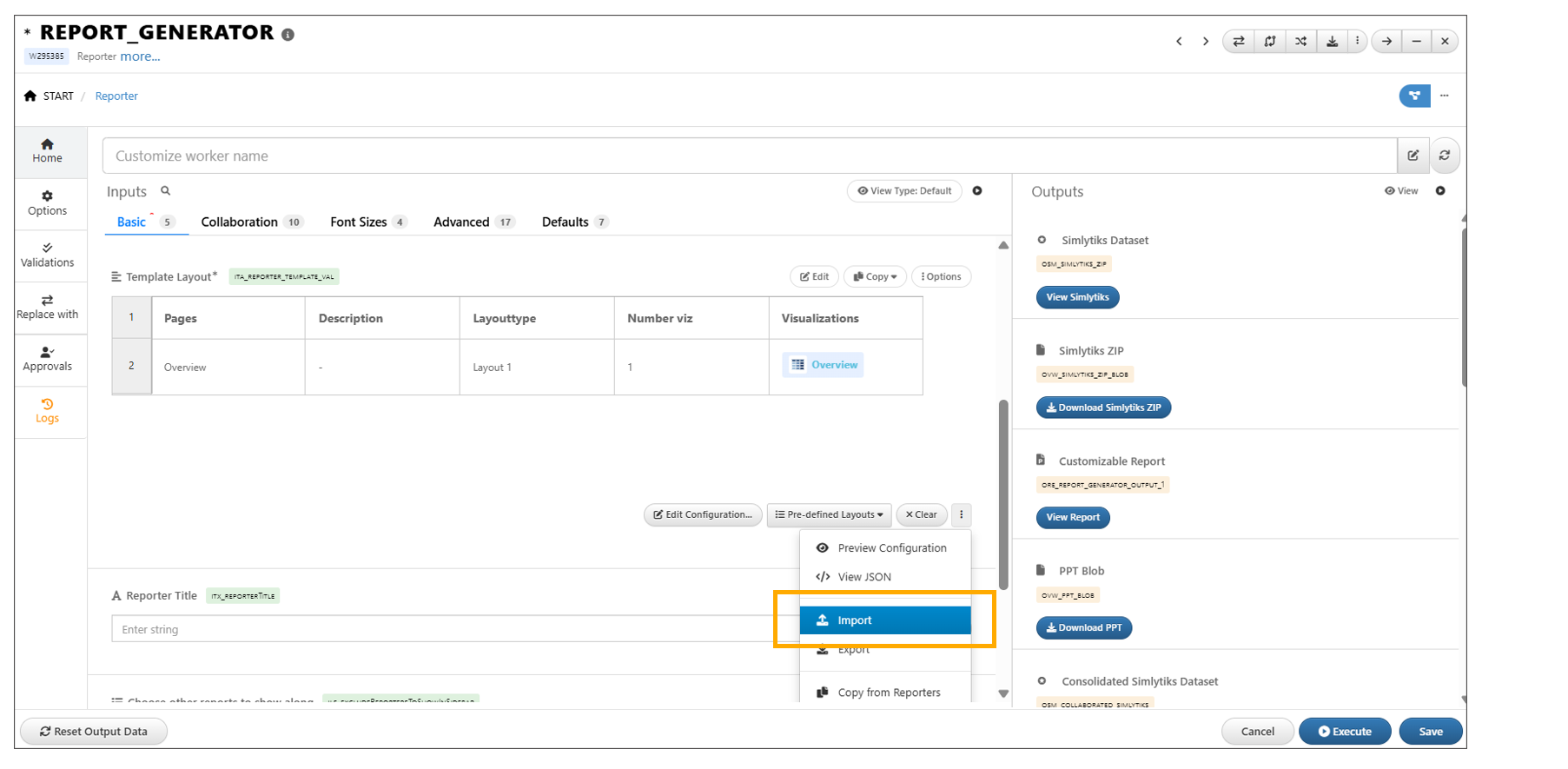
Task: Click the blue filter icon near the breadcrumb
Action: (x=1414, y=96)
